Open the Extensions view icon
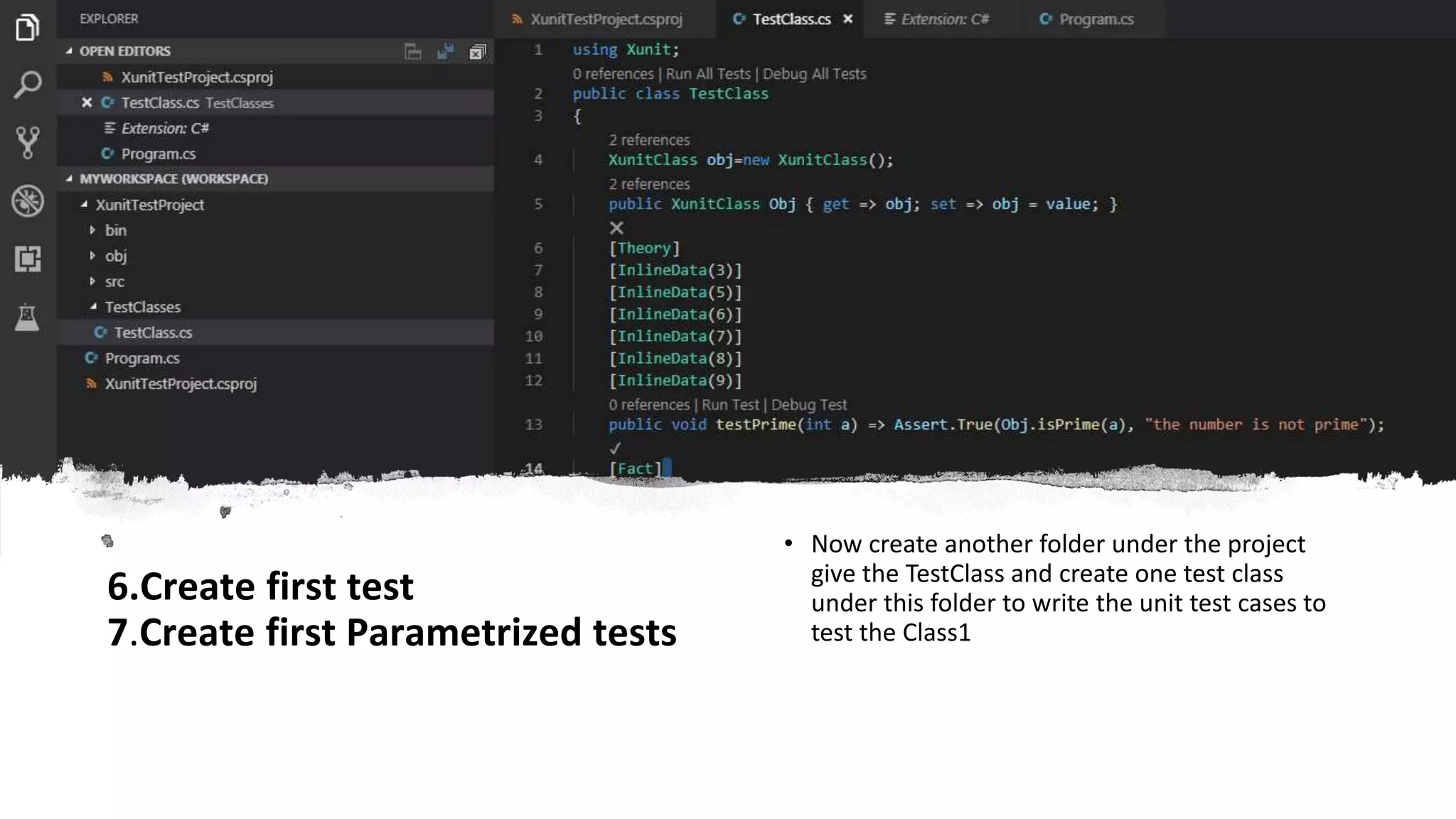 (27, 259)
